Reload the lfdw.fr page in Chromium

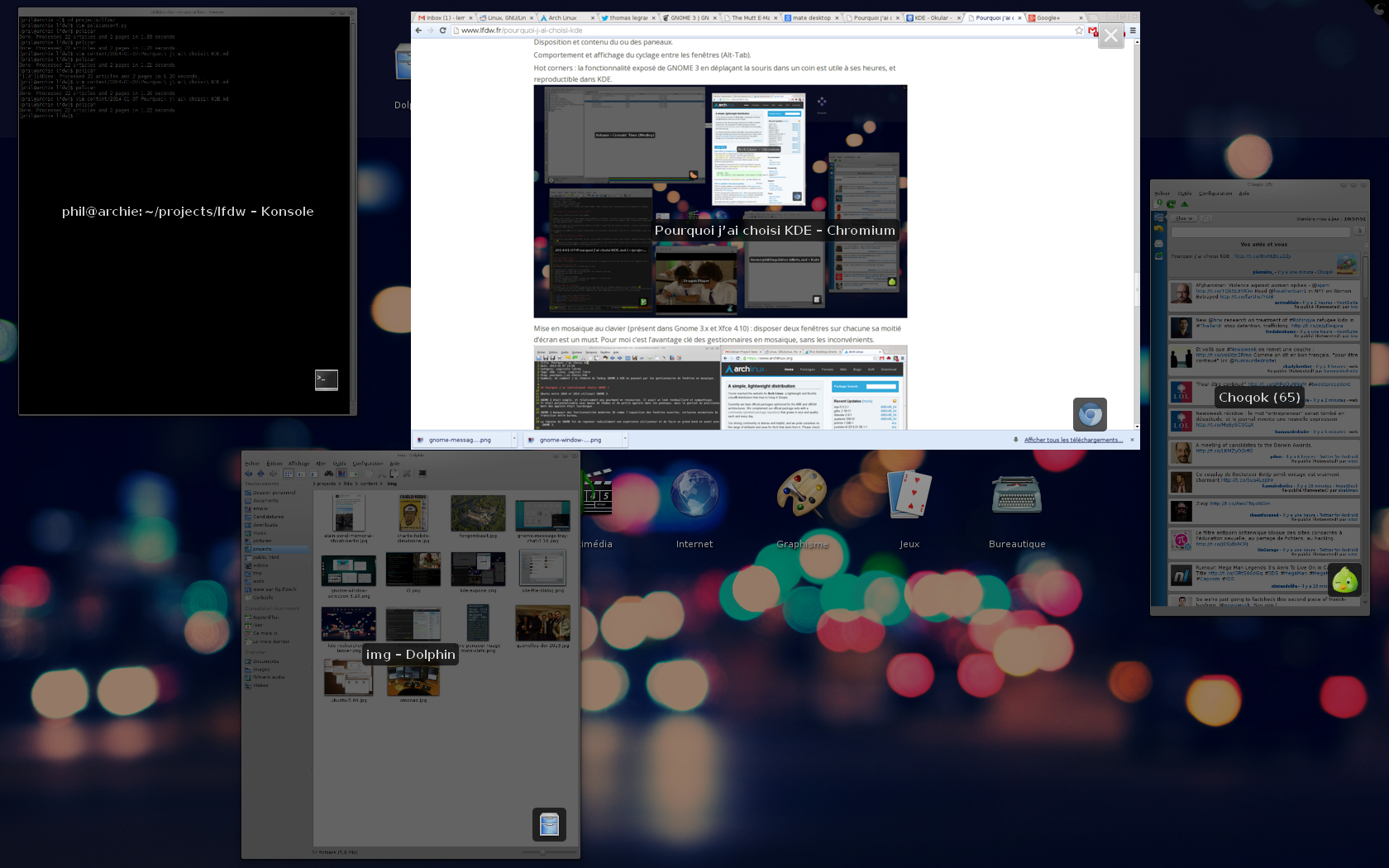[443, 31]
